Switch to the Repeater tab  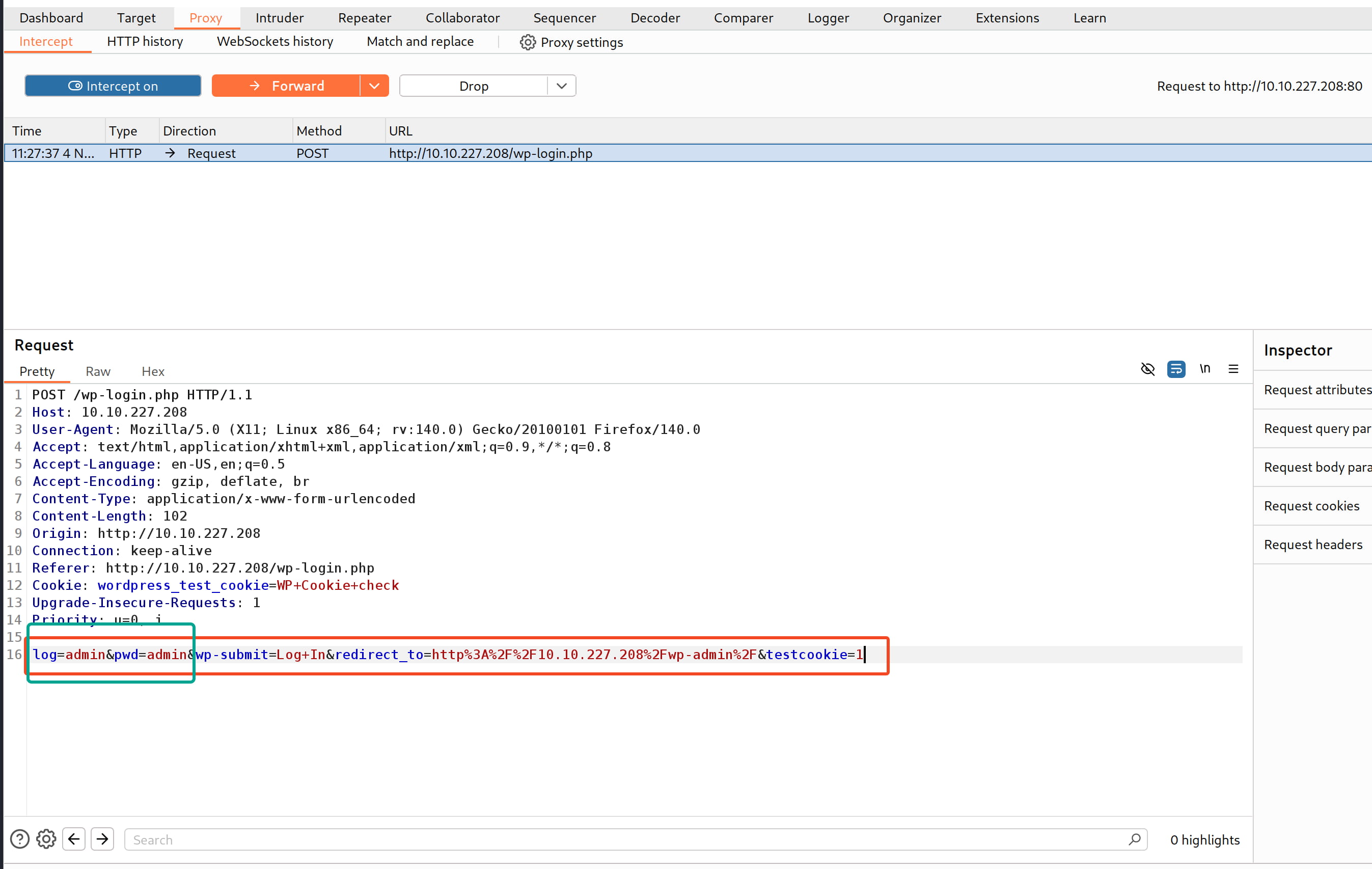(x=365, y=18)
